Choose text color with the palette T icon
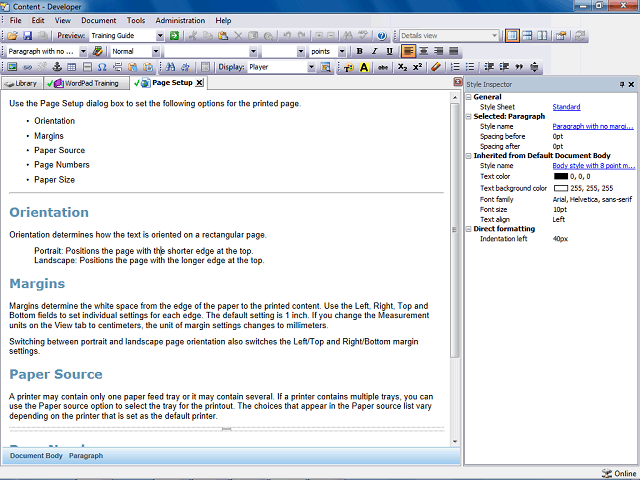640x480 pixels. pos(349,67)
